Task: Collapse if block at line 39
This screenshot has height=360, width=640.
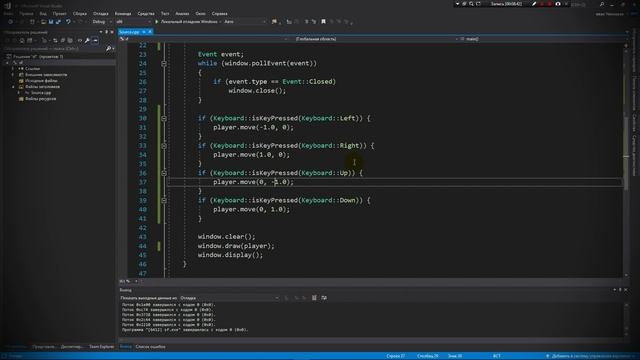Action: point(164,200)
